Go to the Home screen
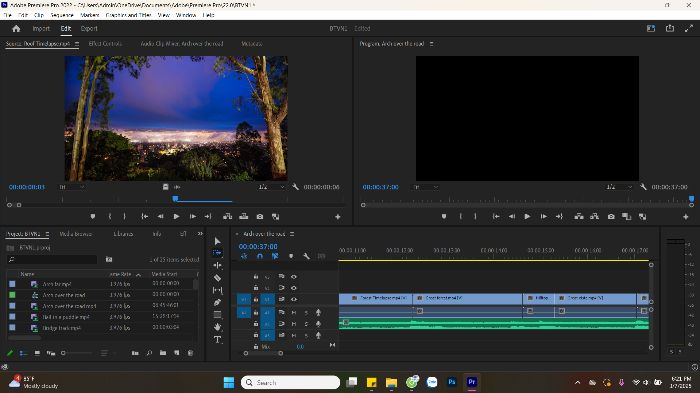700x393 pixels. 17,29
